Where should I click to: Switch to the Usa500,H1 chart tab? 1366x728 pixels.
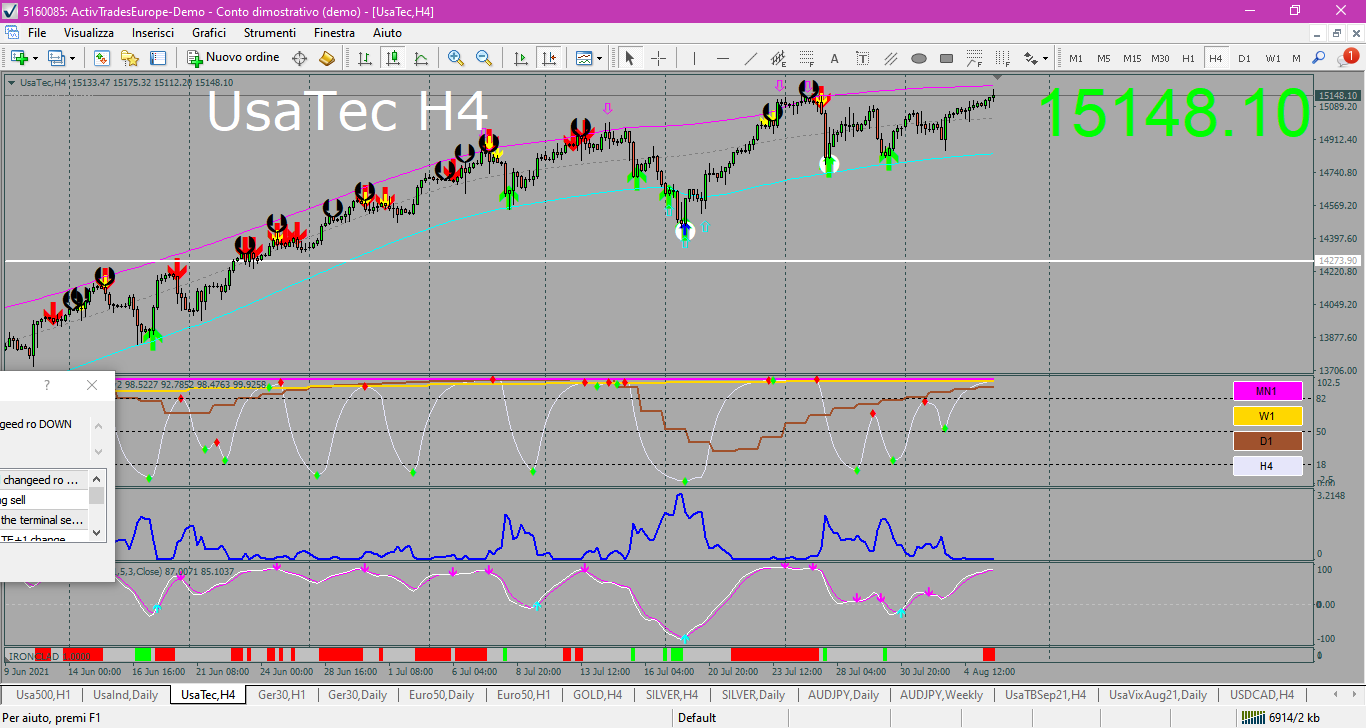pyautogui.click(x=43, y=694)
